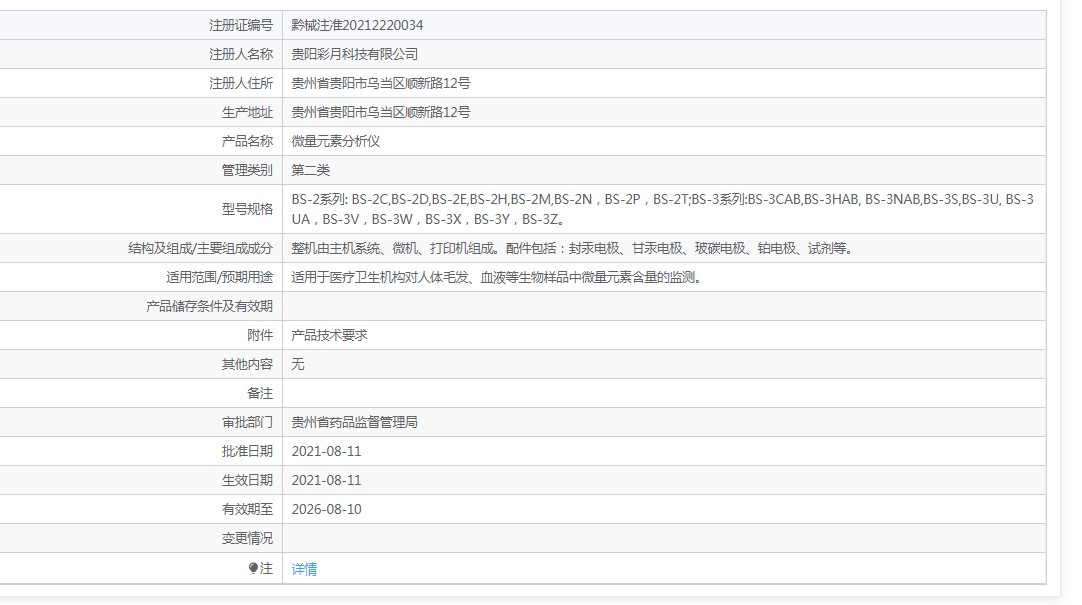Select registration number 黔械注准20212220034
The image size is (1082, 605).
[x=357, y=25]
